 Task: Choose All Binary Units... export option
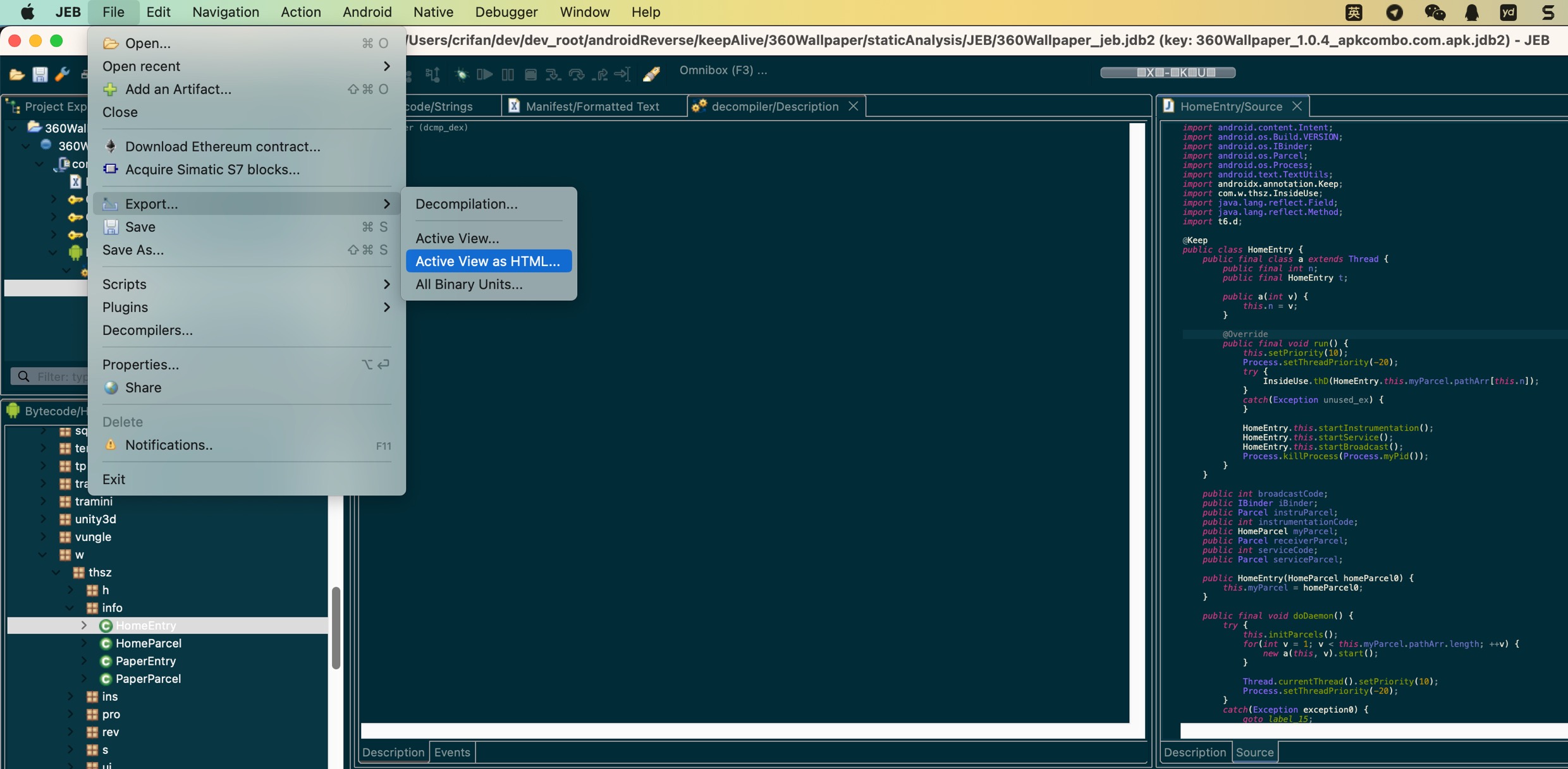[x=489, y=284]
